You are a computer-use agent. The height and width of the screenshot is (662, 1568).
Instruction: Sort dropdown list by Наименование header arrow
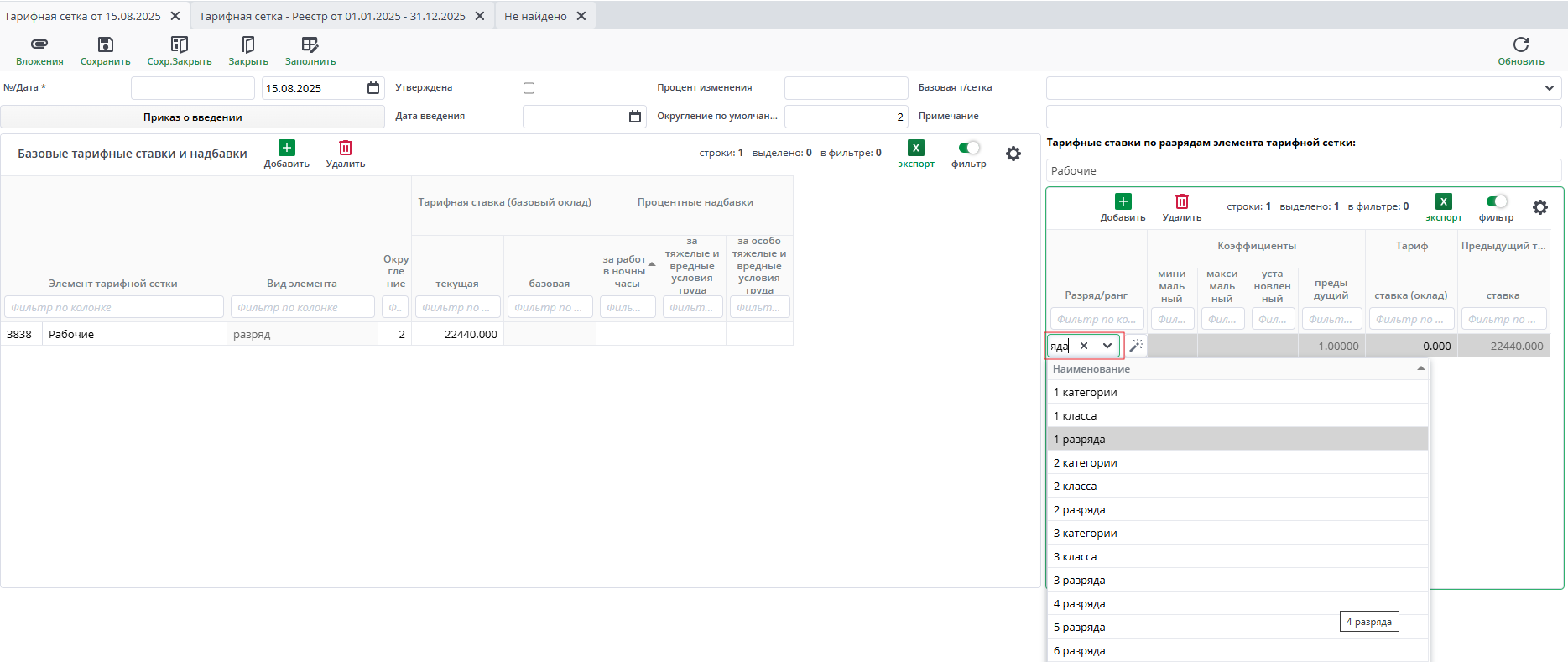point(1421,368)
